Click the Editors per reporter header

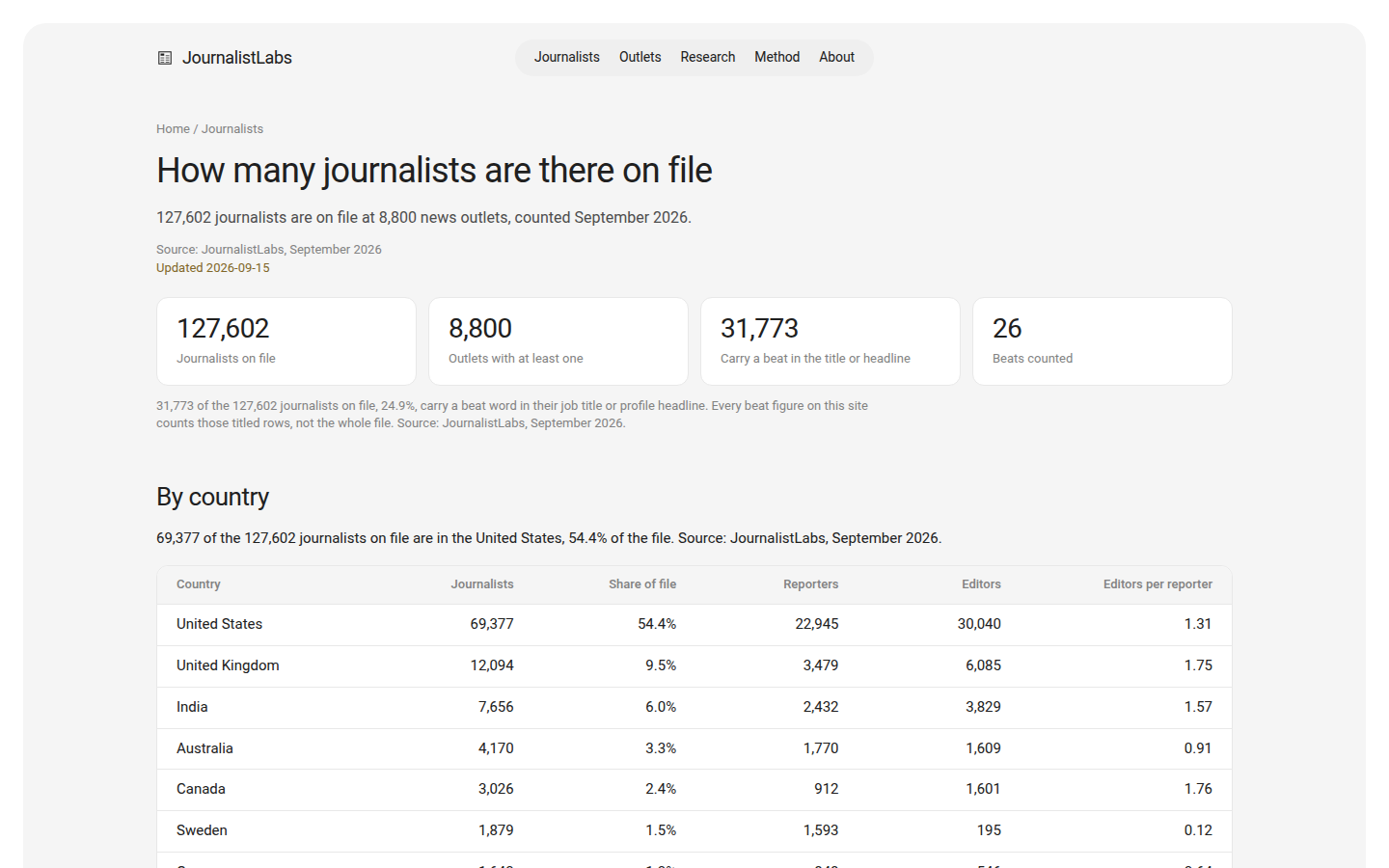(1157, 584)
